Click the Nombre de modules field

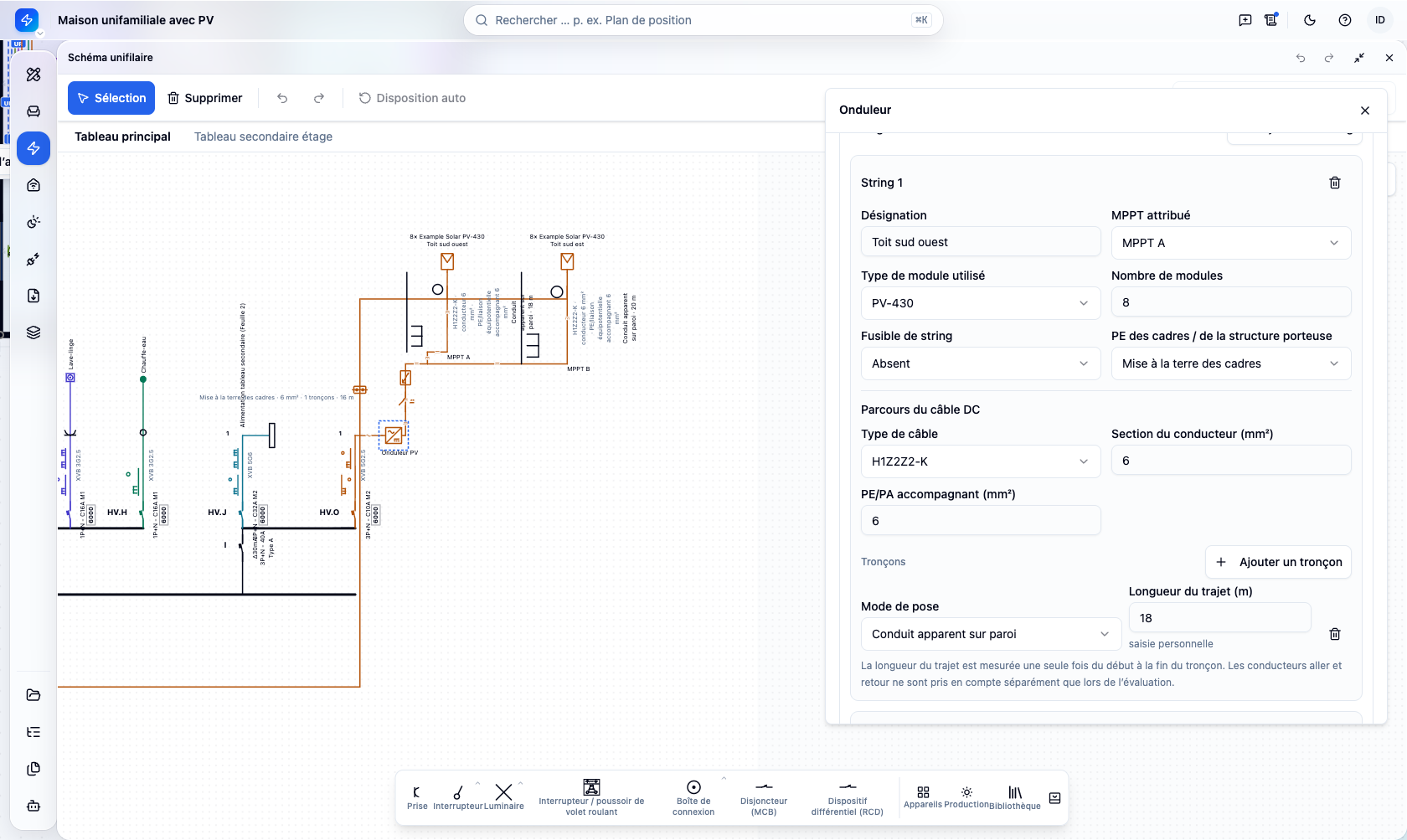[1230, 302]
